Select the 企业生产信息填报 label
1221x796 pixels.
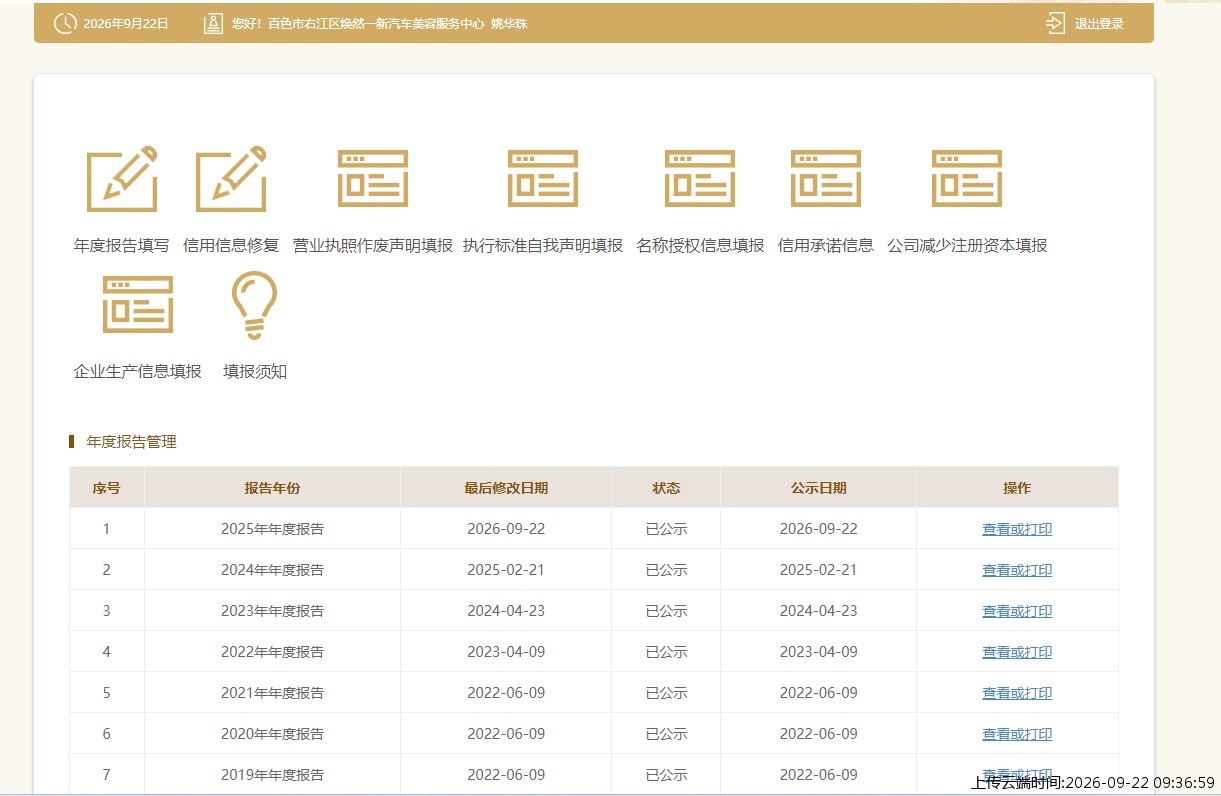click(x=138, y=371)
